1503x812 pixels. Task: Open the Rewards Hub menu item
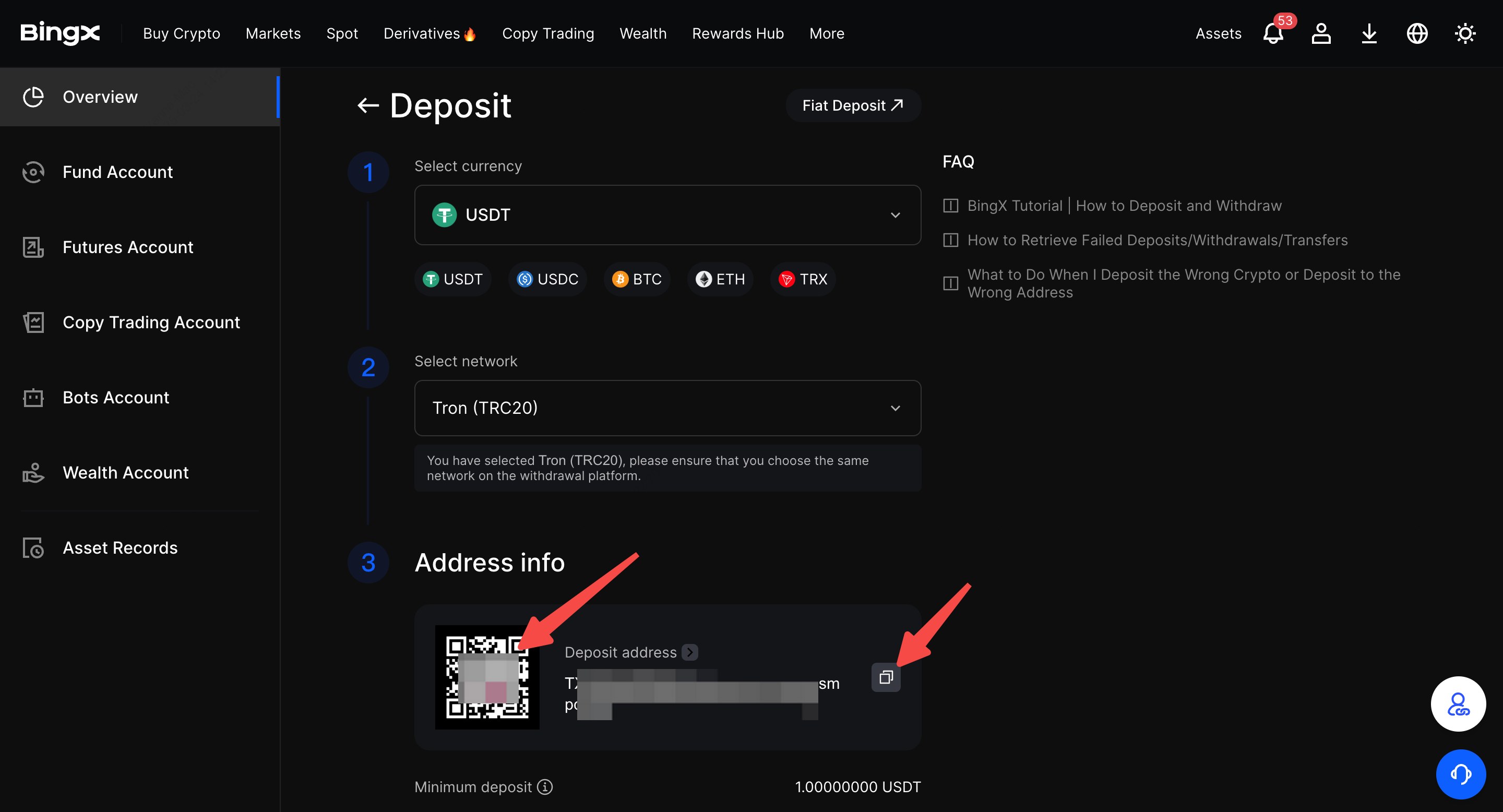[737, 33]
